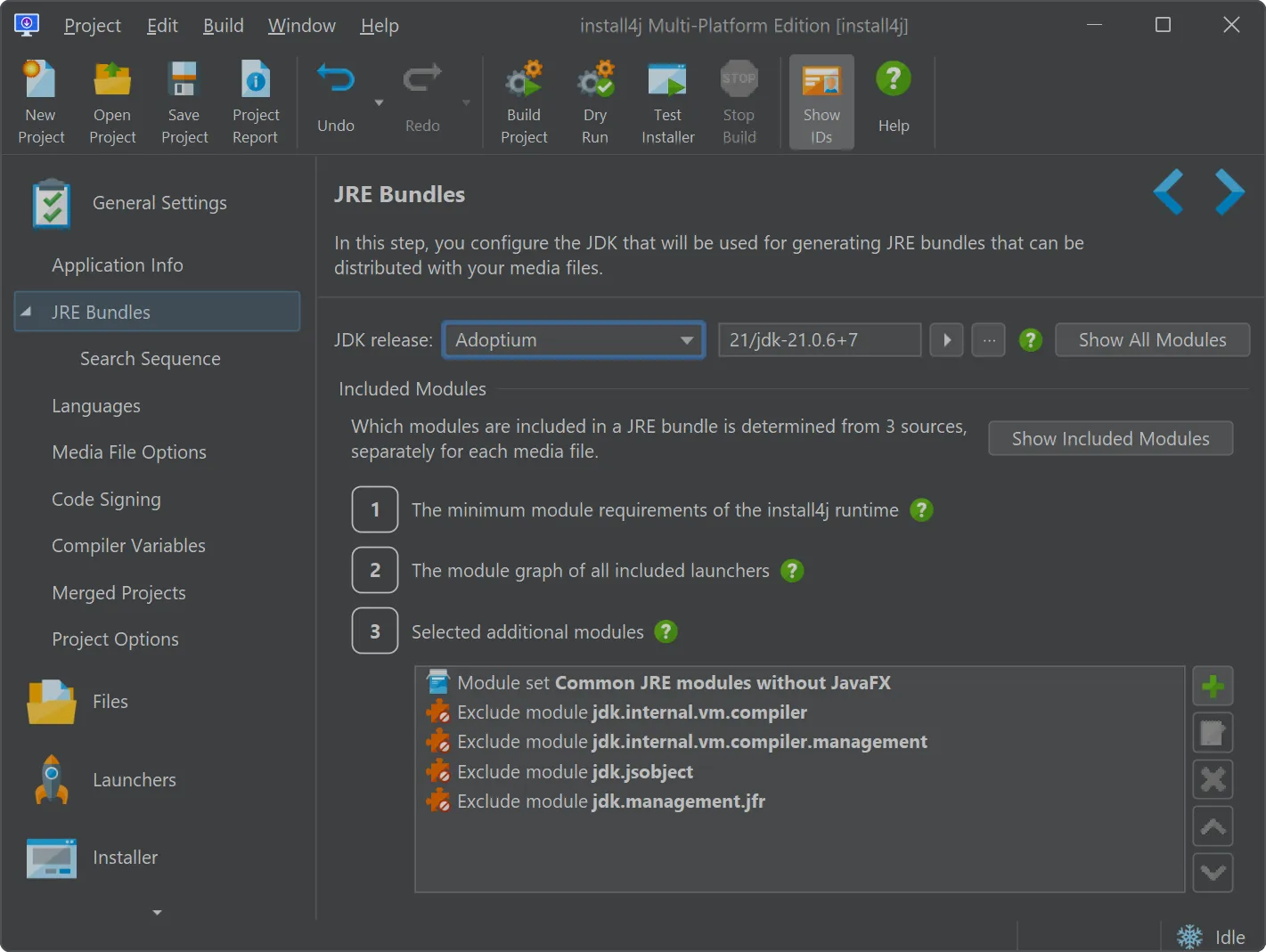Click the Redo toolbar icon
1266x952 pixels.
[x=422, y=98]
